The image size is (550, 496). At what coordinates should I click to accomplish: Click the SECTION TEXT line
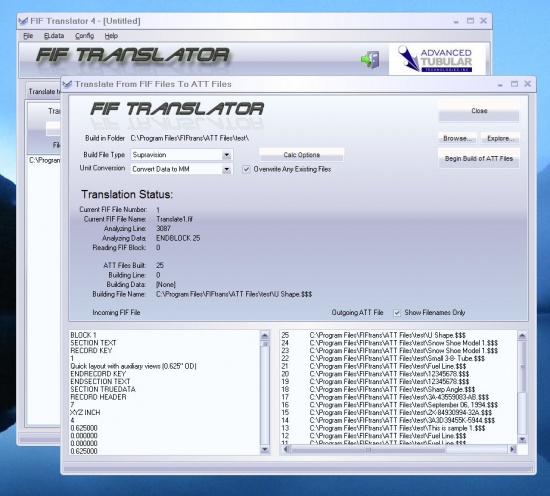(93, 343)
